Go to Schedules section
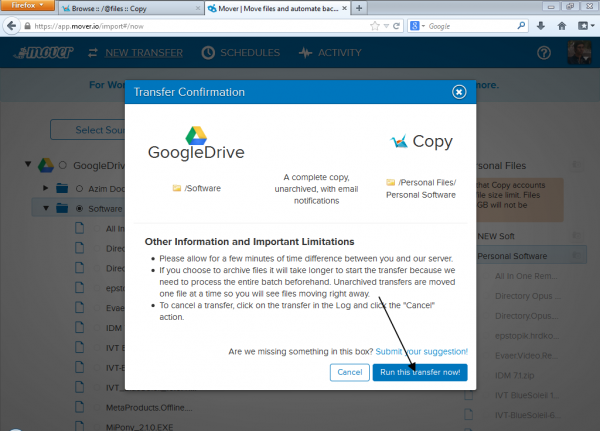600x431 pixels. click(x=241, y=53)
